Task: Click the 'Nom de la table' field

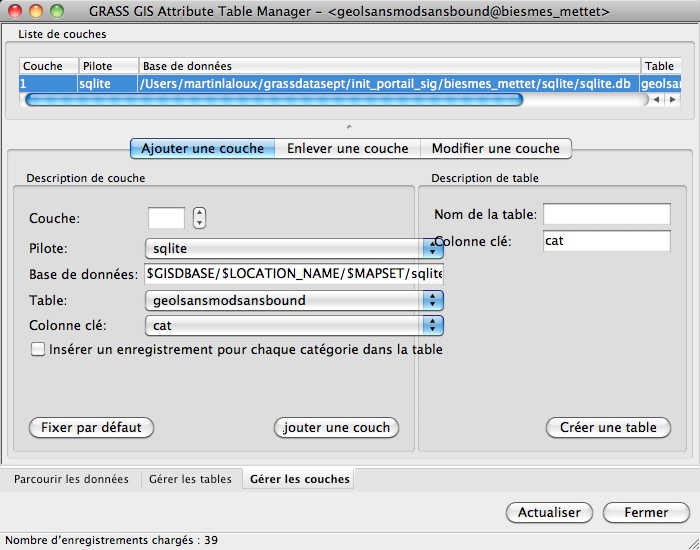Action: pos(606,214)
